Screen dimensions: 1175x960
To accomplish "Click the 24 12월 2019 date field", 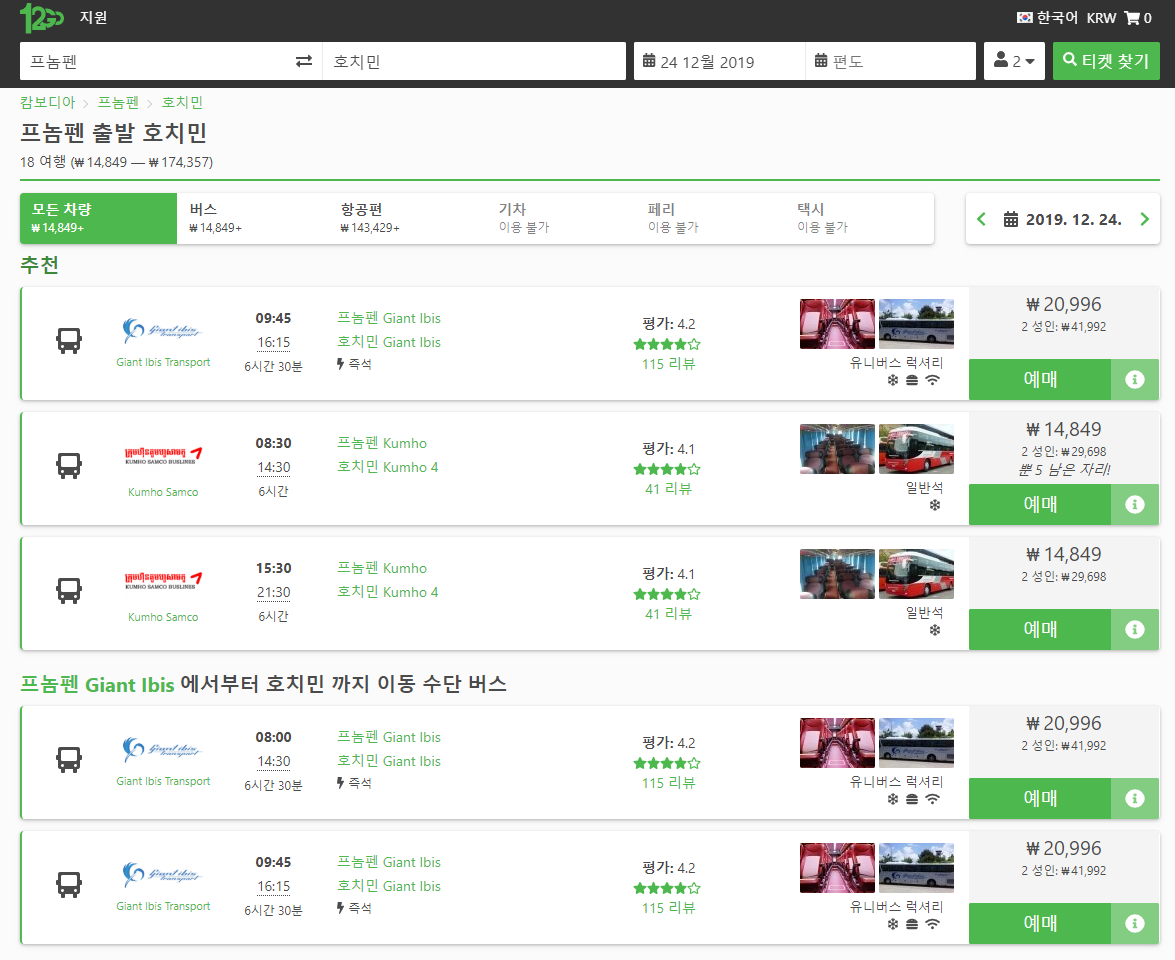I will pos(719,61).
